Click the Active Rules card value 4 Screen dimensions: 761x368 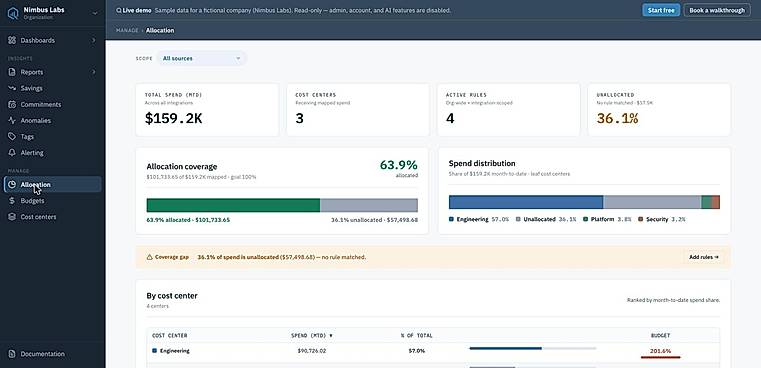click(x=450, y=118)
